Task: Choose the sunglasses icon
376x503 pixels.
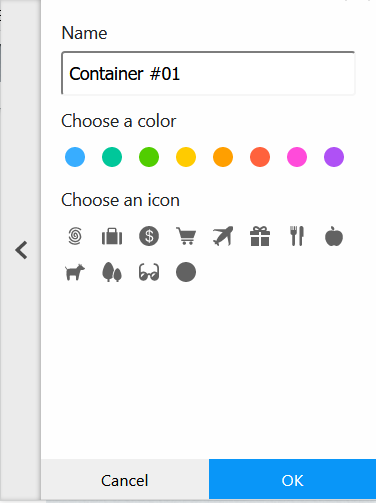Action: (x=149, y=272)
